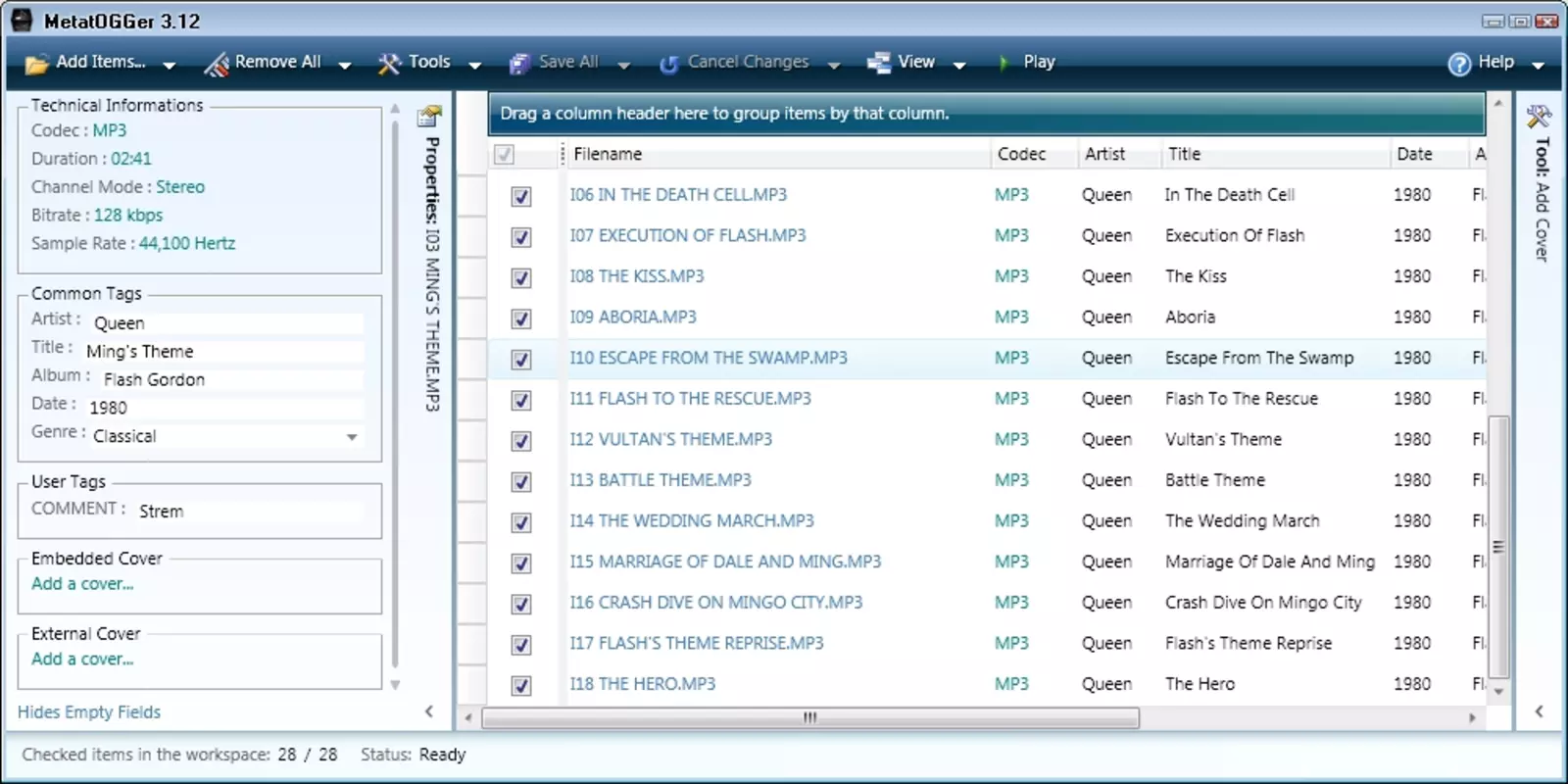1568x784 pixels.
Task: Click the Cancel Changes undo icon
Action: click(669, 65)
